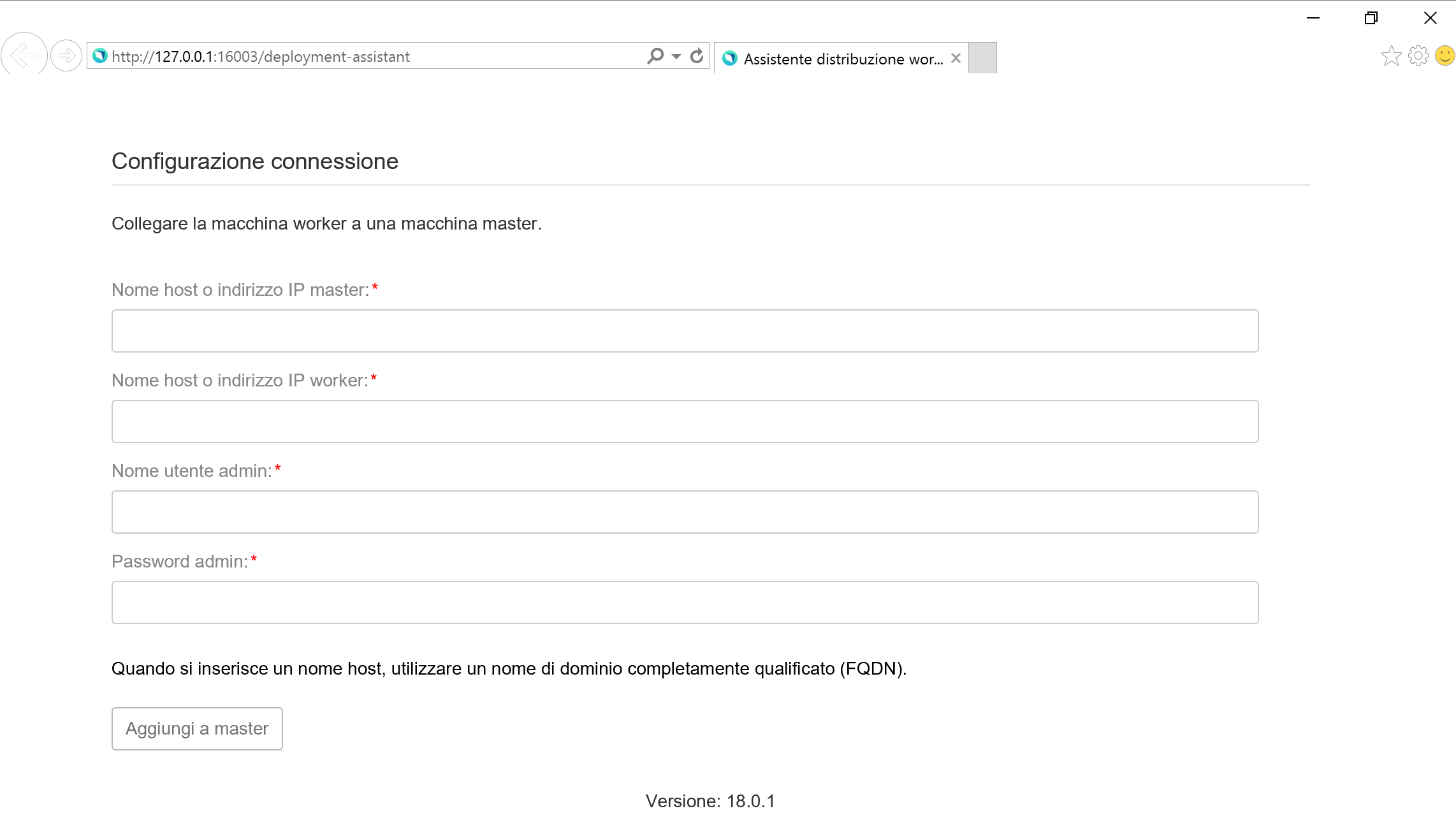
Task: Focus the worker host or IP field
Action: [x=685, y=421]
